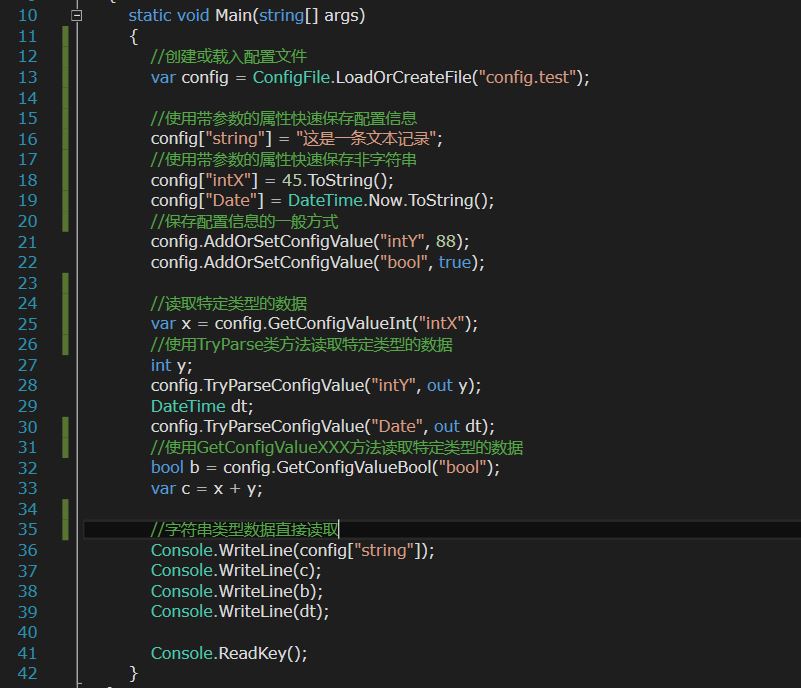Click the Main method name
Screen dimensions: 801x688
click(233, 15)
